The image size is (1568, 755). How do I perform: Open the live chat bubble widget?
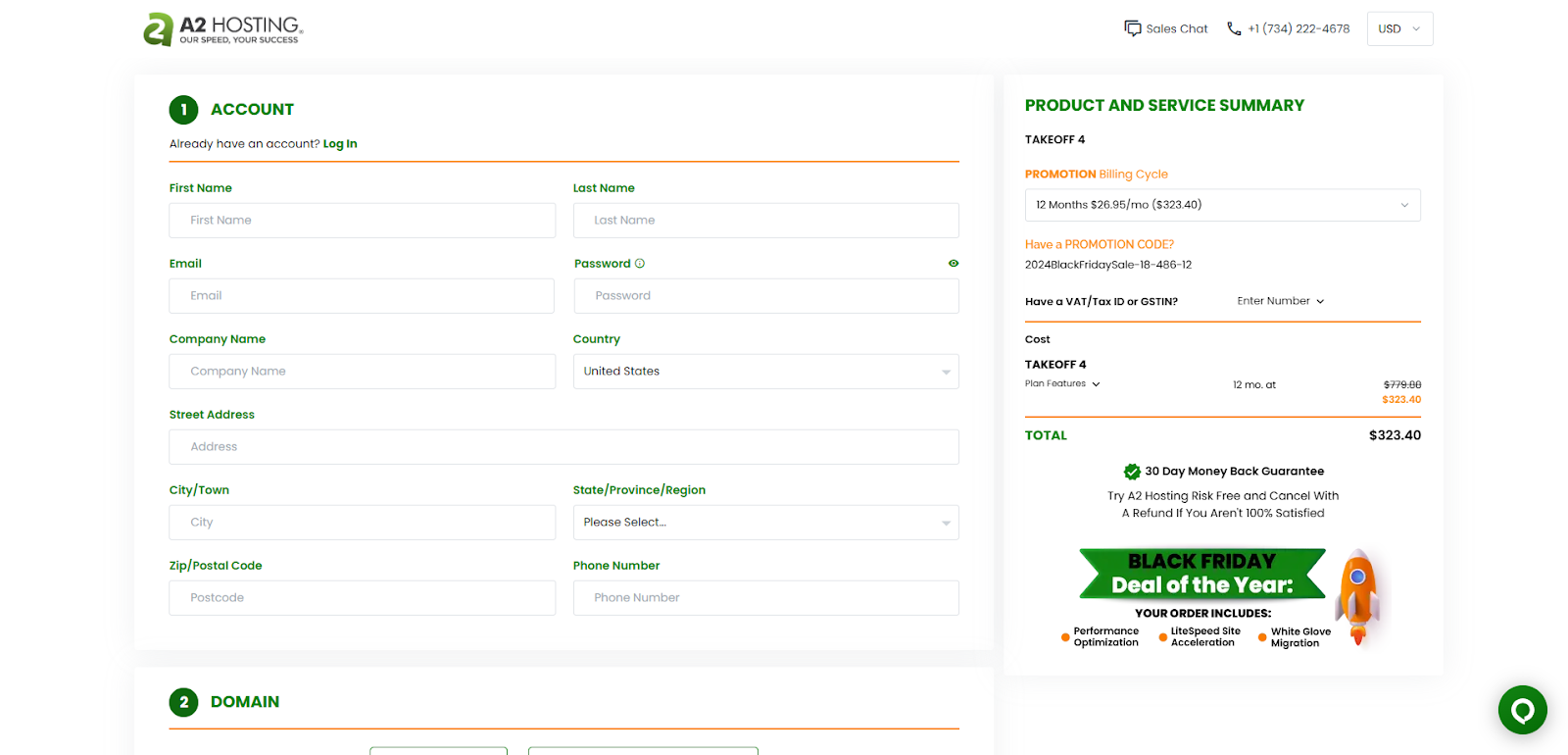[1523, 710]
